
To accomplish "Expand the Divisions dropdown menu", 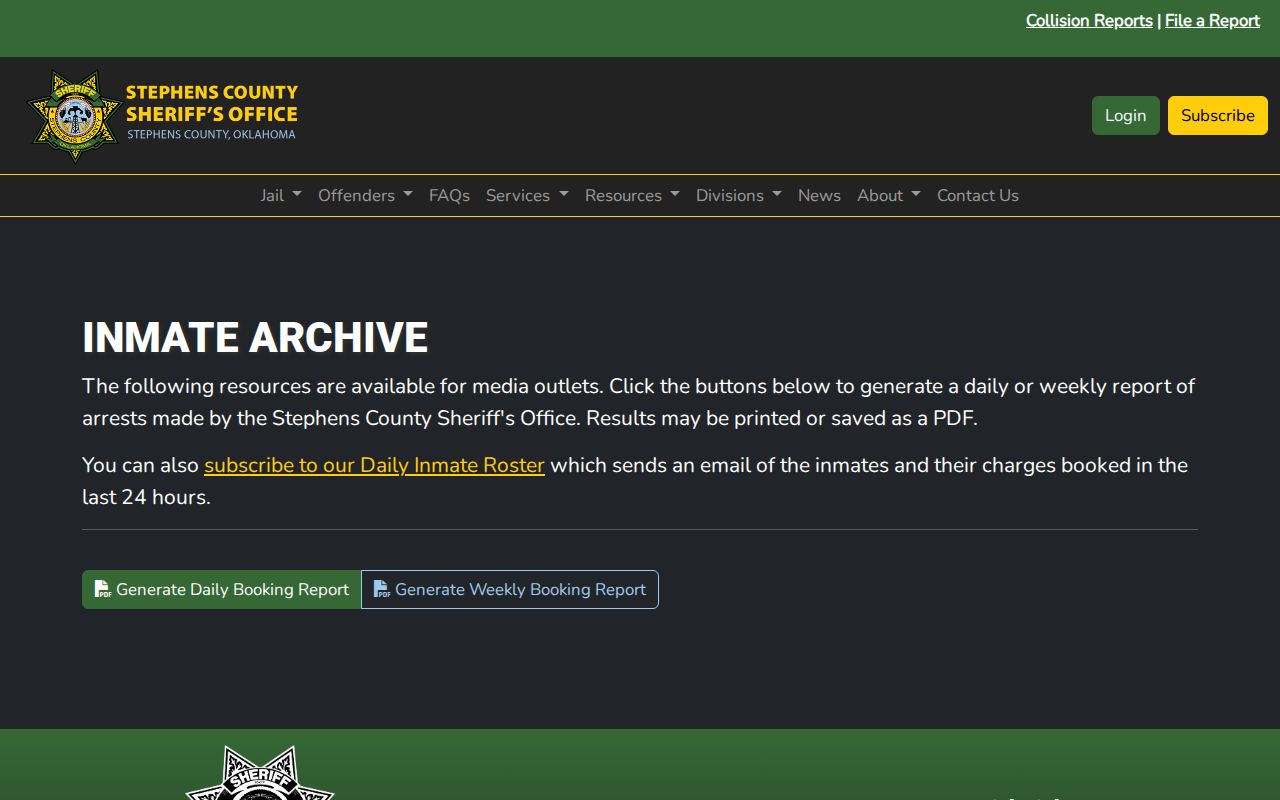I will (x=739, y=195).
